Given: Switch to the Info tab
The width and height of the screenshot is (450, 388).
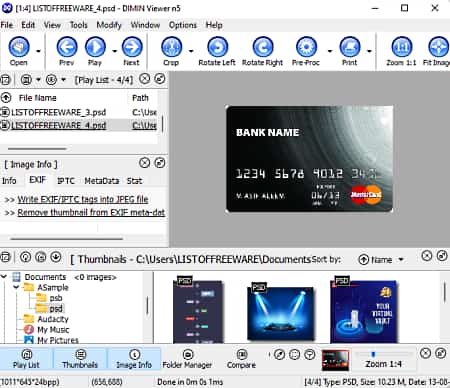Looking at the screenshot, I should (x=9, y=181).
